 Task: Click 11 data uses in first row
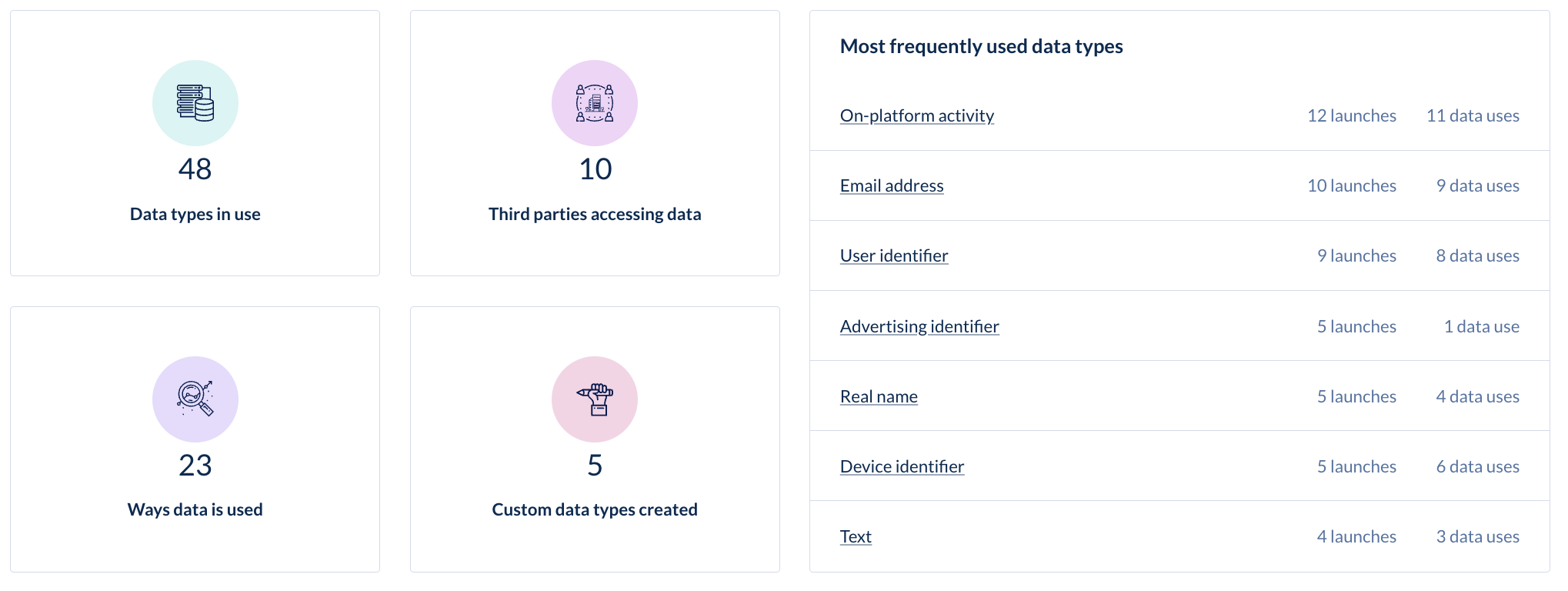pyautogui.click(x=1473, y=115)
